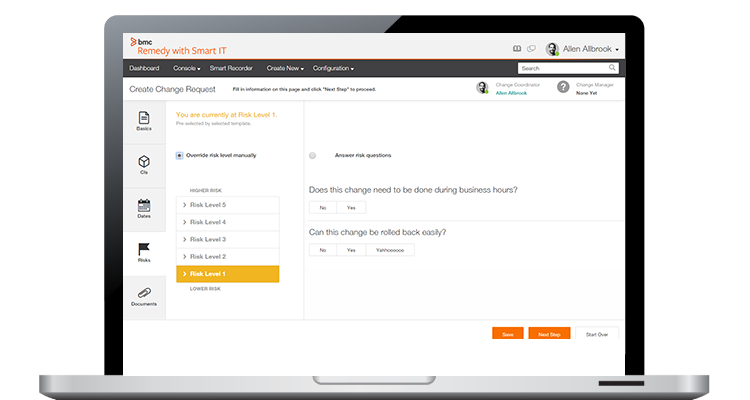Click the search magnifier icon

click(x=613, y=68)
